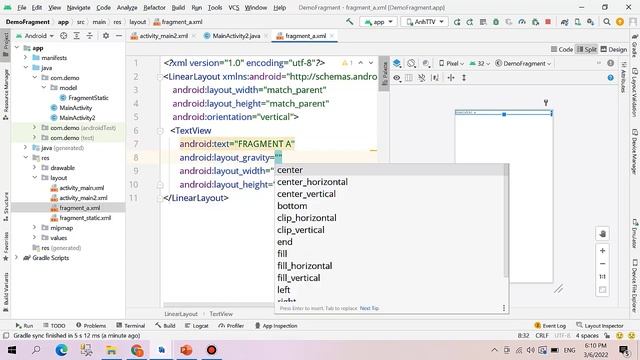
Task: Open the AVD Manager device icon
Action: tap(578, 22)
